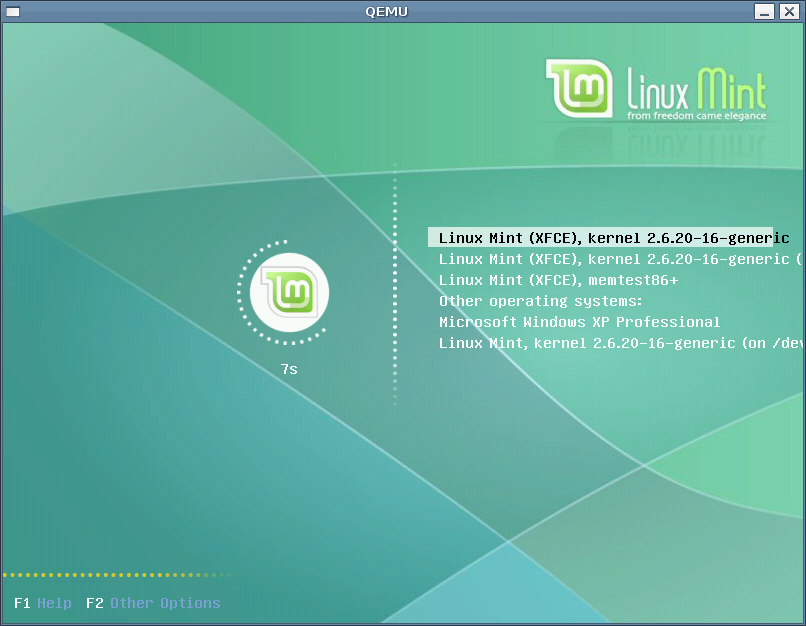Minimize the QEMU window
806x626 pixels.
point(764,11)
